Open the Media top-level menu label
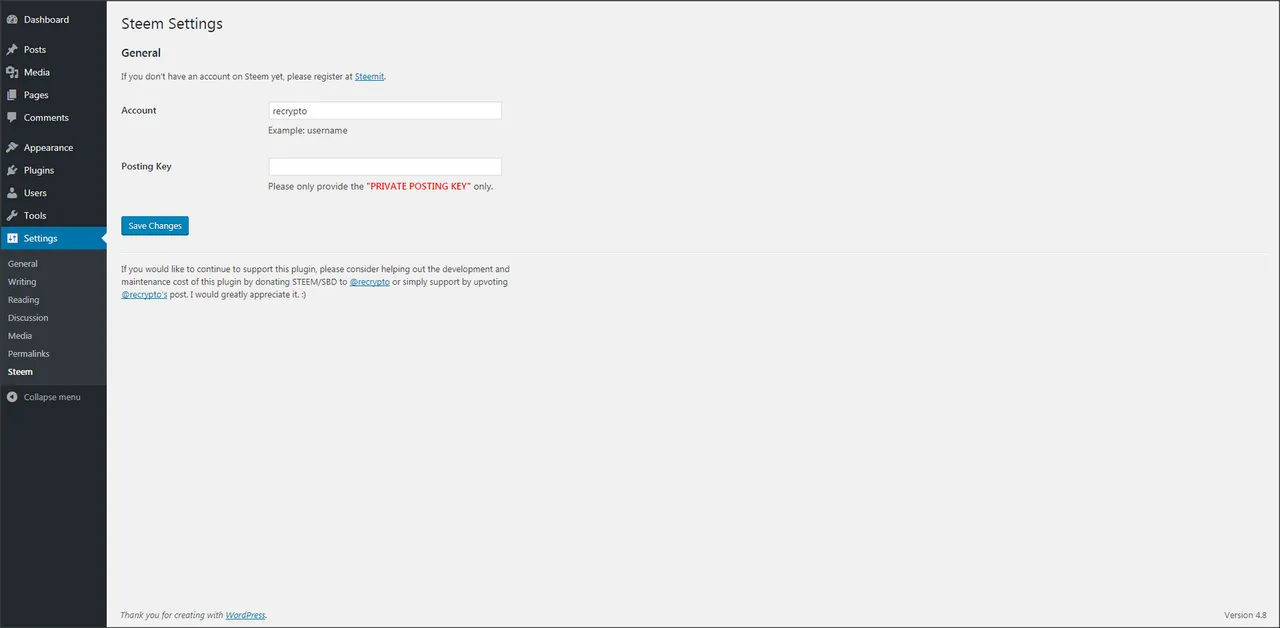 pyautogui.click(x=37, y=72)
